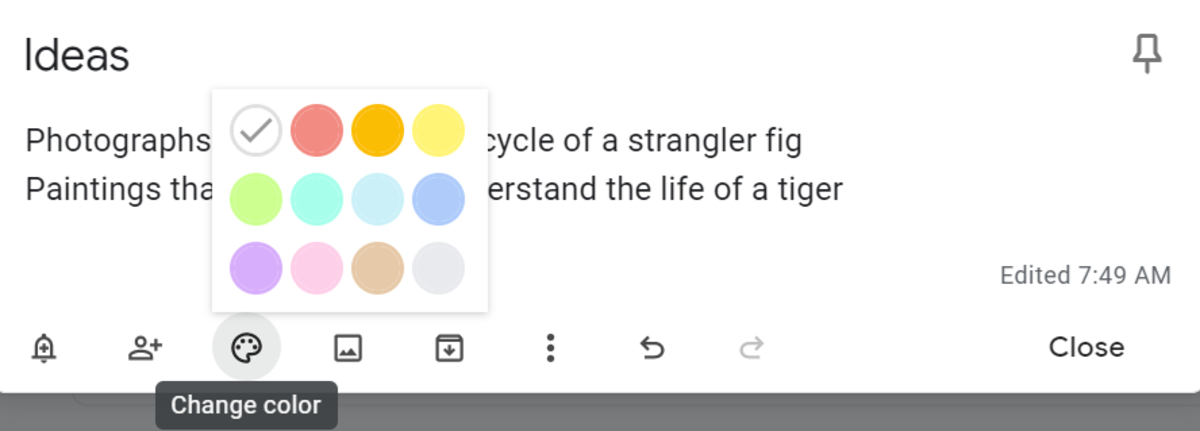Click the Add image icon
Screen dimensions: 1200x431
pyautogui.click(x=348, y=348)
